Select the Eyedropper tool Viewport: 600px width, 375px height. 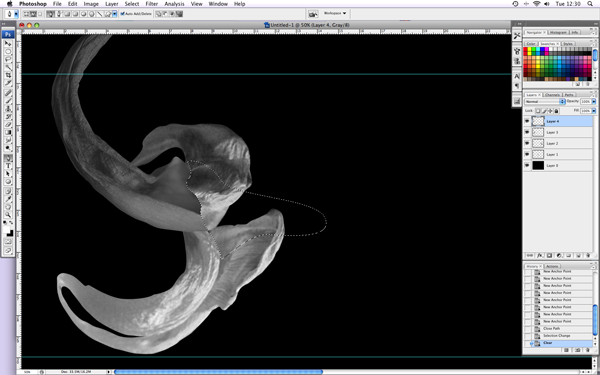(8, 199)
